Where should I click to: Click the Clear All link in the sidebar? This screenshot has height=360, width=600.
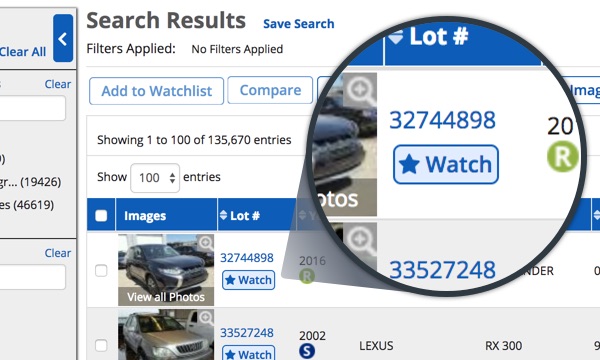pyautogui.click(x=23, y=52)
